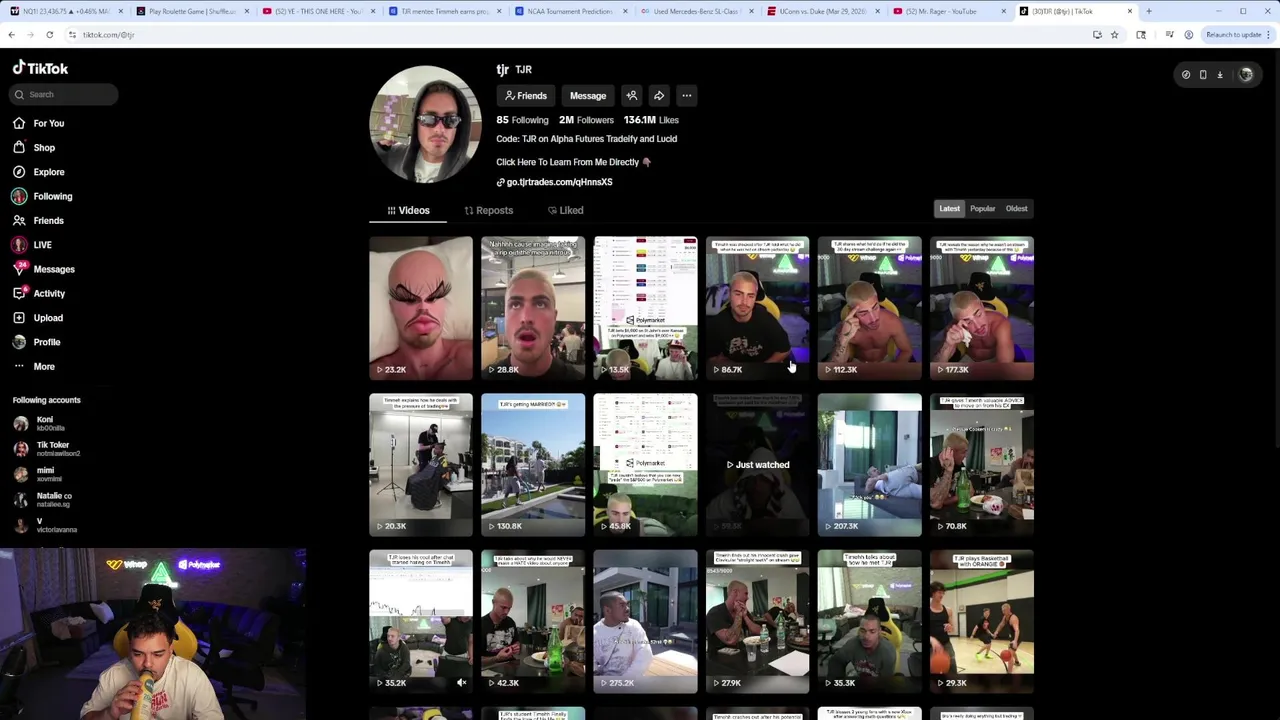The image size is (1280, 720).
Task: Open the 130.8K views video
Action: click(x=533, y=465)
